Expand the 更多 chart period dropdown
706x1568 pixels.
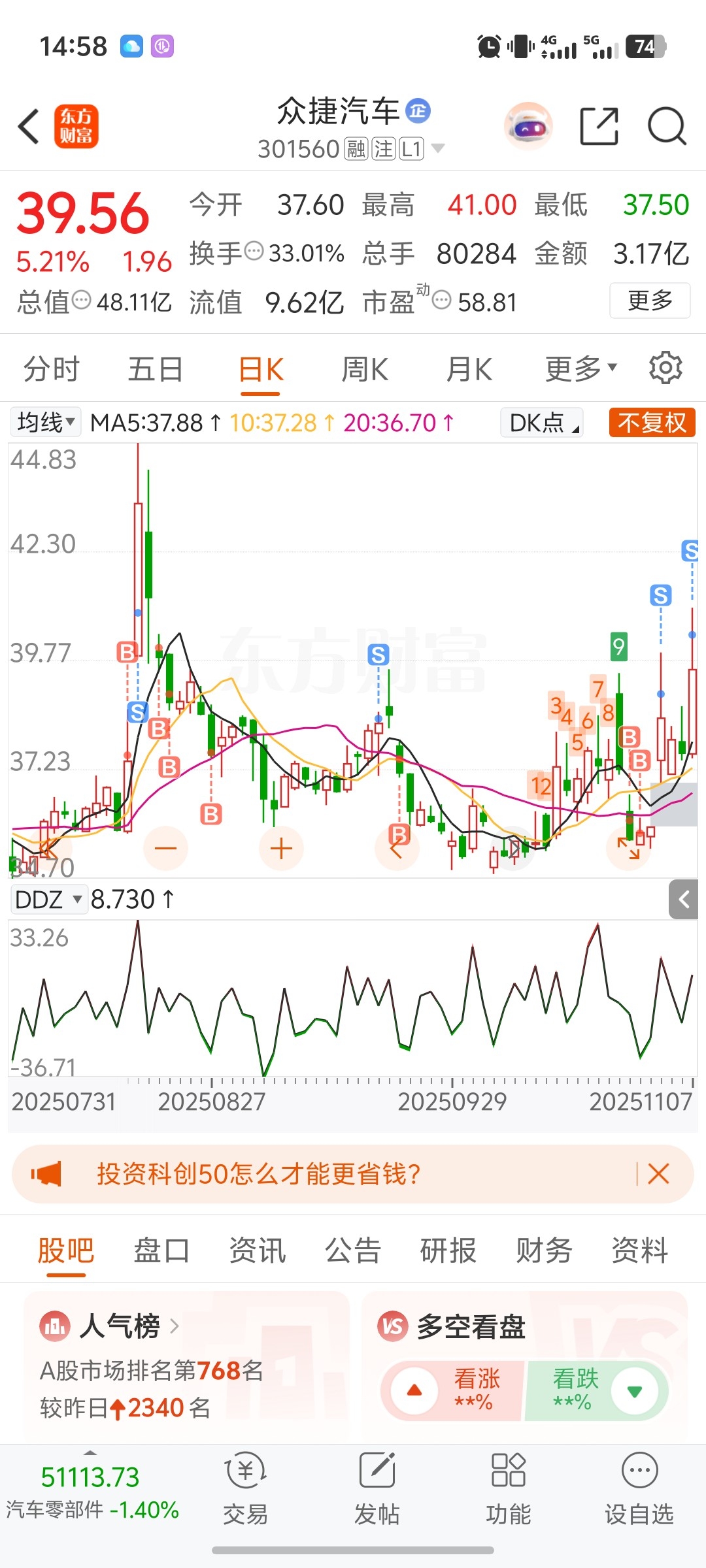pos(581,368)
